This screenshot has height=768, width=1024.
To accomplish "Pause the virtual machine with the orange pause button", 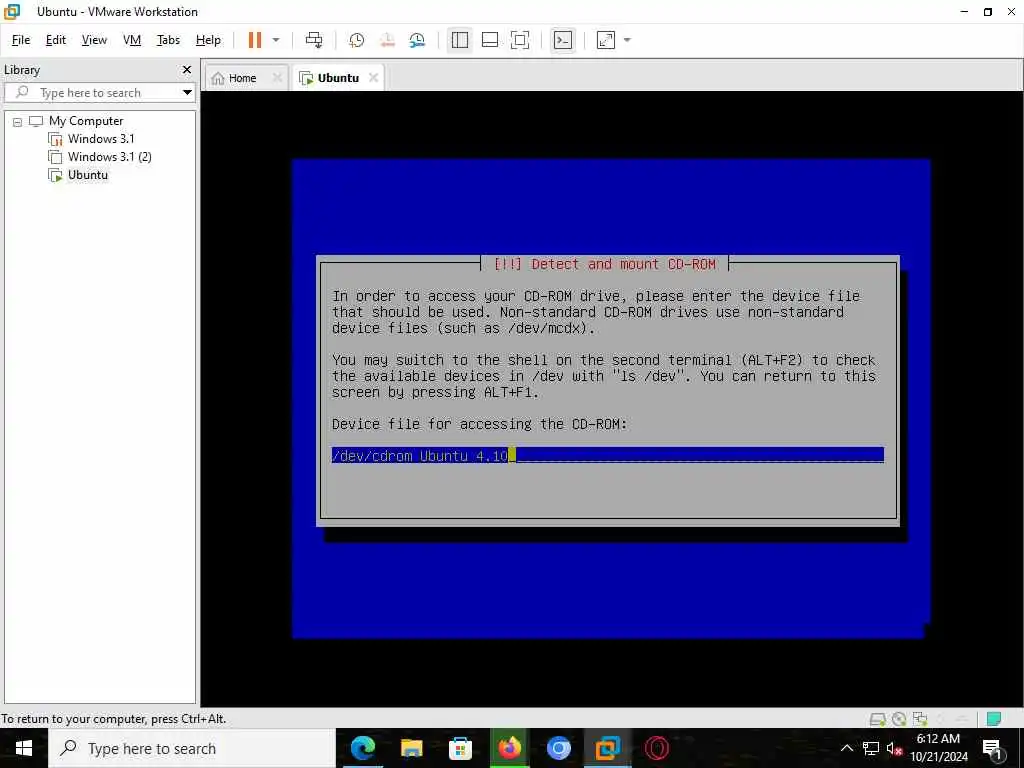I will point(255,40).
